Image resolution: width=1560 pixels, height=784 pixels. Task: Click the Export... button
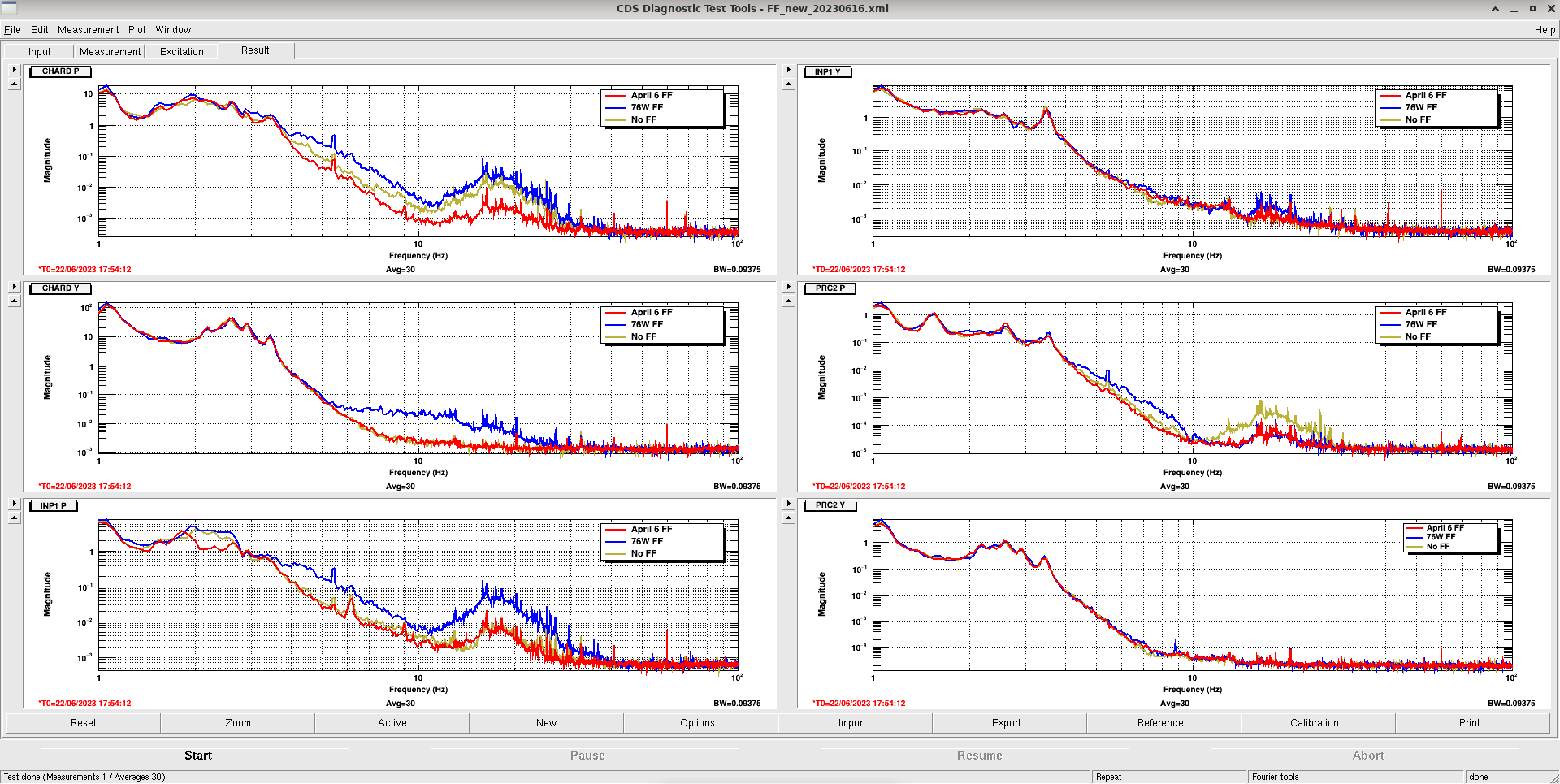(1009, 723)
